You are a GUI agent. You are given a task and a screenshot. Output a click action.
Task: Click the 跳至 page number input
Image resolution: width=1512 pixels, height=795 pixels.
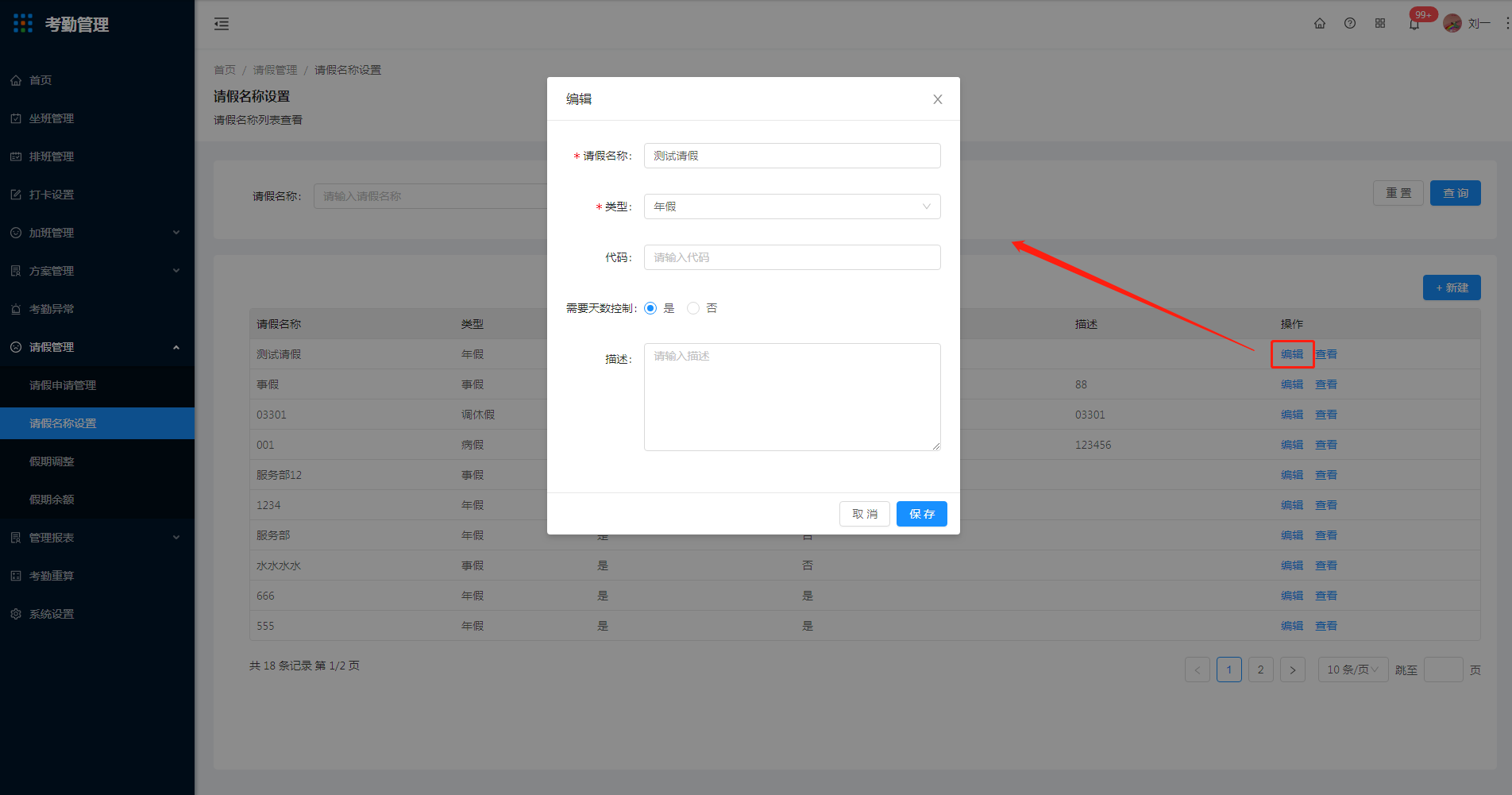(x=1443, y=670)
